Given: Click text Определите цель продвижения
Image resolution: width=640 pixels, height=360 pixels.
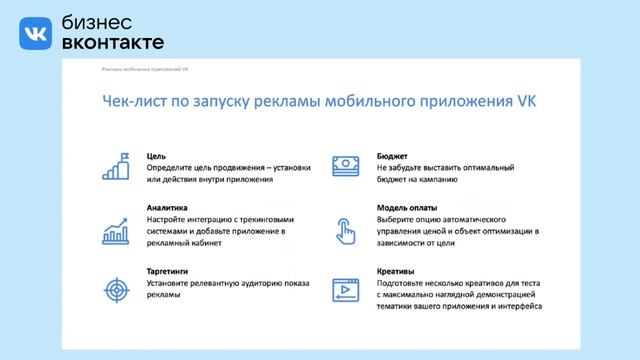Looking at the screenshot, I should (x=206, y=168).
